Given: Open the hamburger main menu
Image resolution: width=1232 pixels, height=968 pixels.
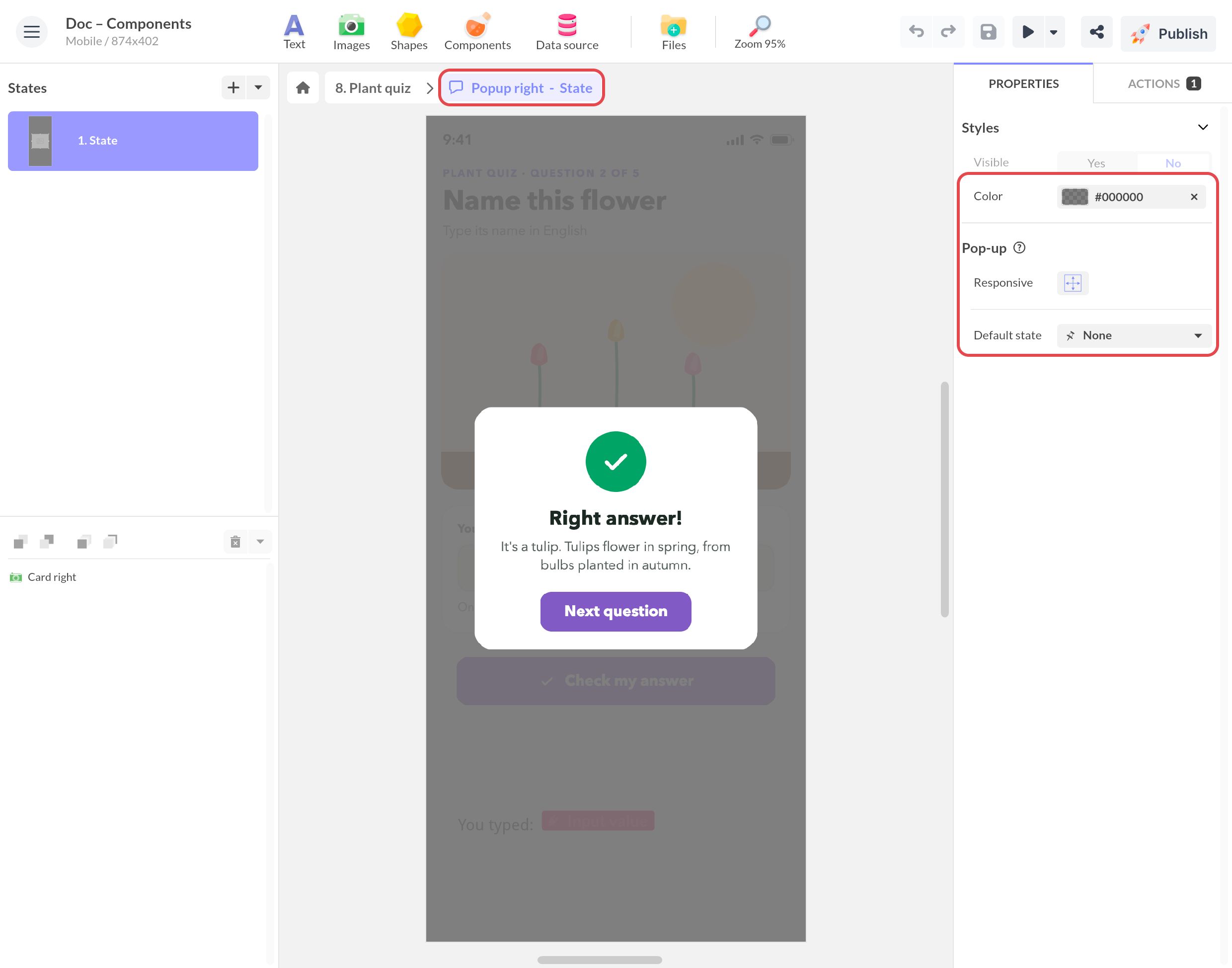Looking at the screenshot, I should [x=31, y=32].
